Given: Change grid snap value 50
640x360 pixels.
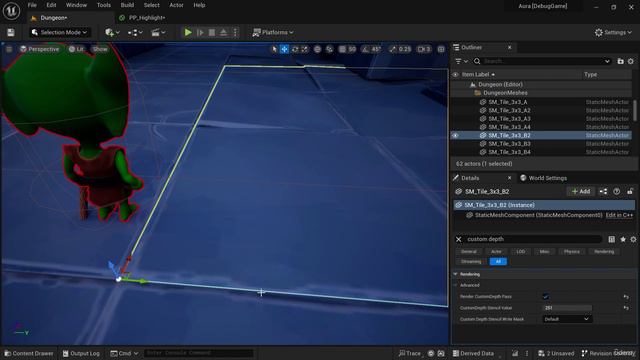Looking at the screenshot, I should [352, 49].
